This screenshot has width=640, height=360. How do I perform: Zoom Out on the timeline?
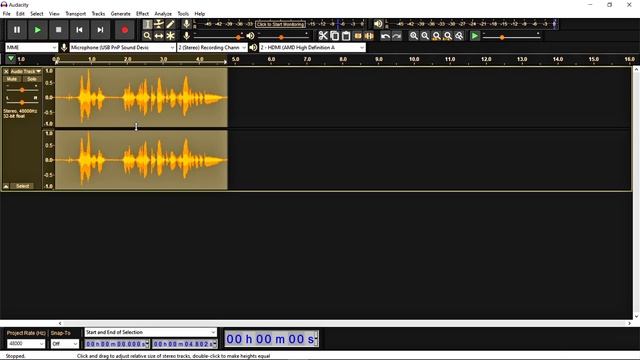tap(425, 36)
